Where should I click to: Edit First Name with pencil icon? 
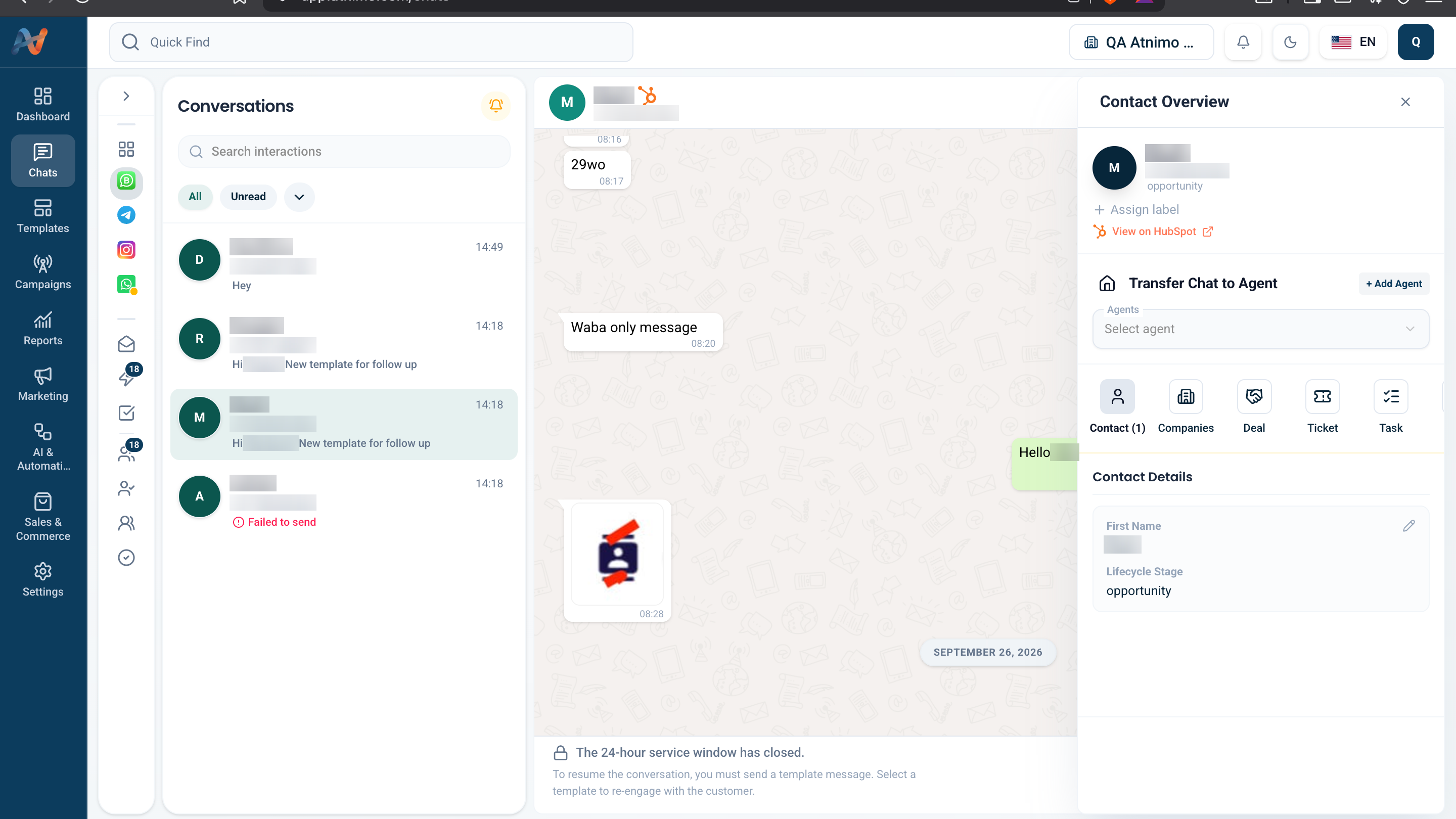coord(1408,526)
